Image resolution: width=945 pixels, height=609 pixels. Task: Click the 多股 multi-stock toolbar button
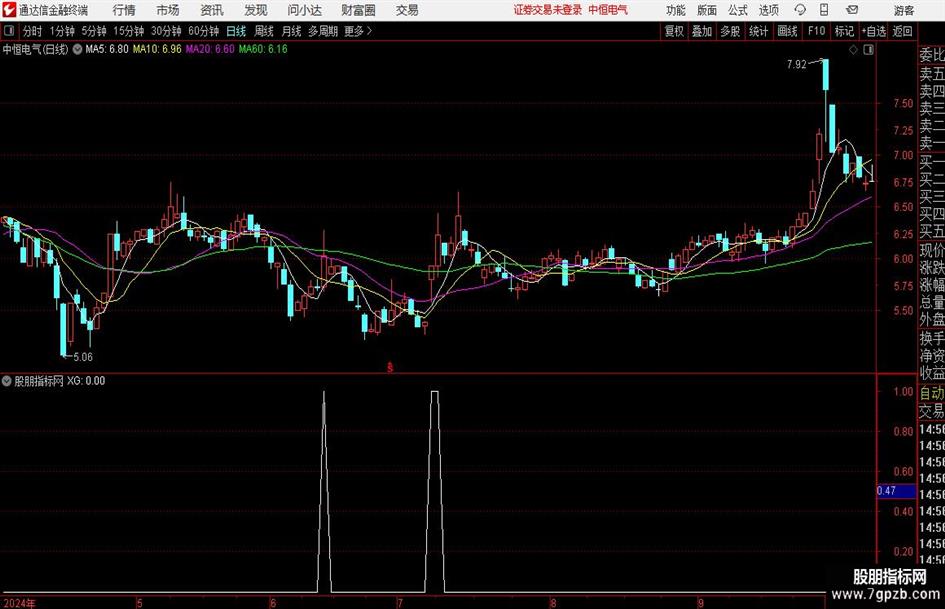click(730, 31)
